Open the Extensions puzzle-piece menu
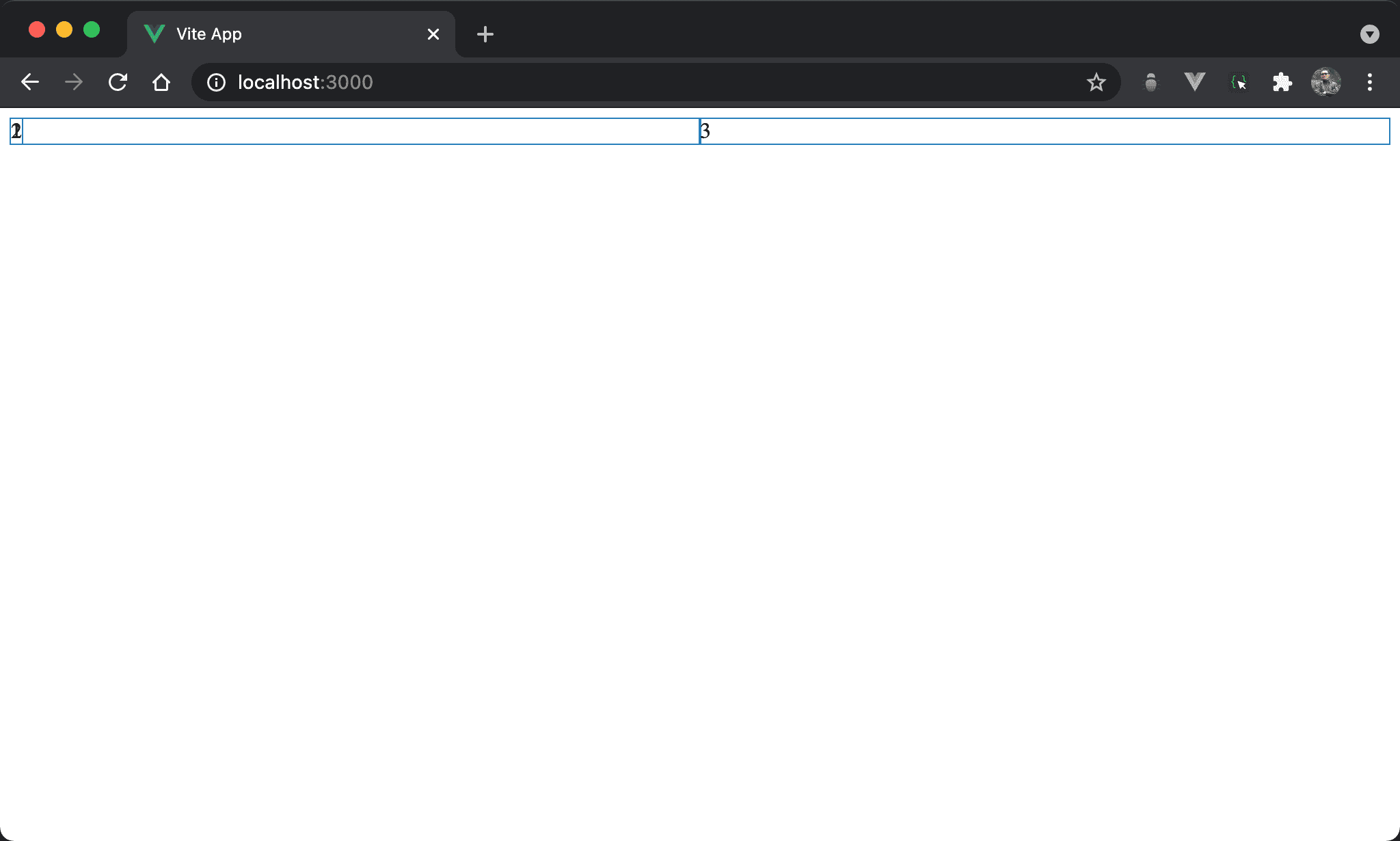 [1282, 83]
